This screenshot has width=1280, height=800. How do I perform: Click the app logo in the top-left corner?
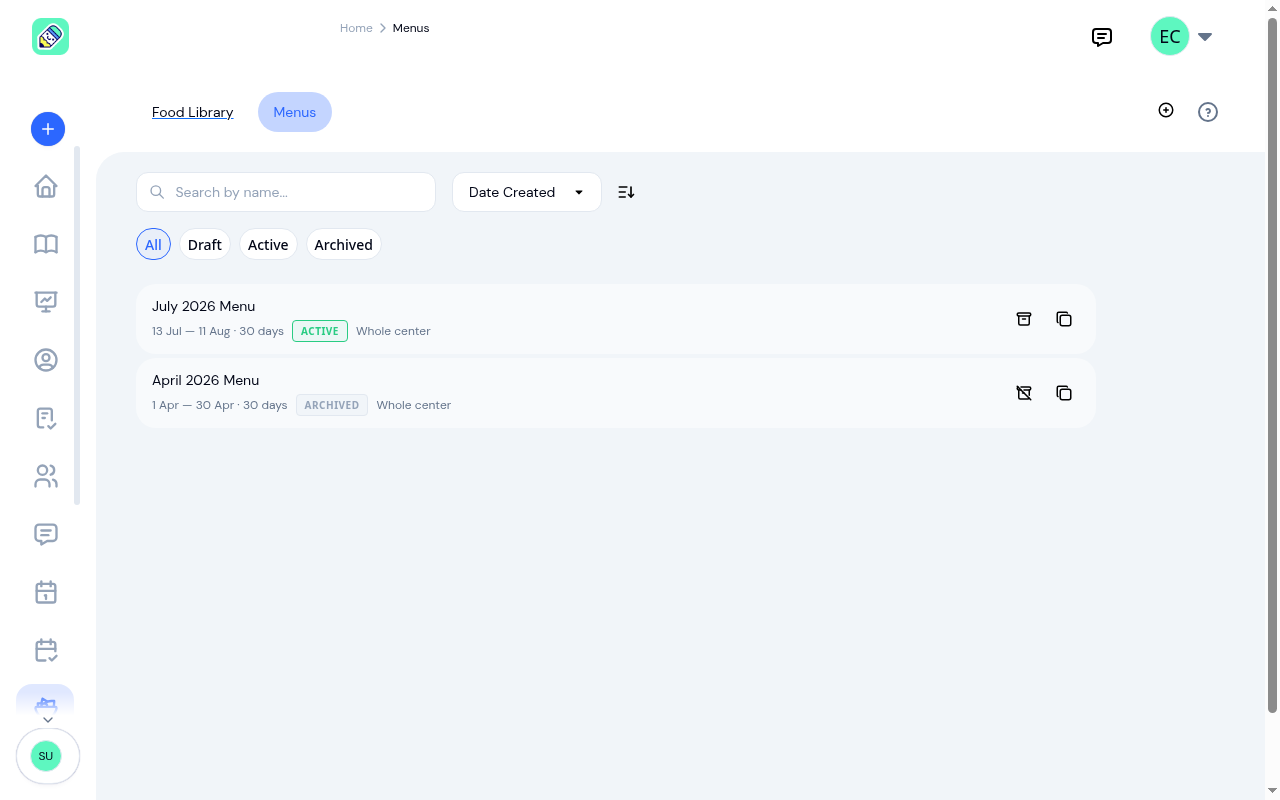pos(50,37)
